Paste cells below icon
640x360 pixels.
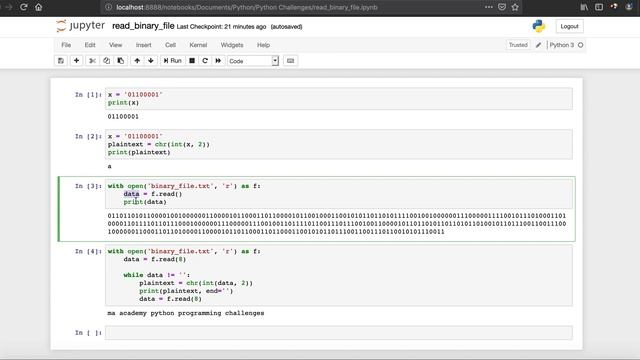pyautogui.click(x=120, y=61)
